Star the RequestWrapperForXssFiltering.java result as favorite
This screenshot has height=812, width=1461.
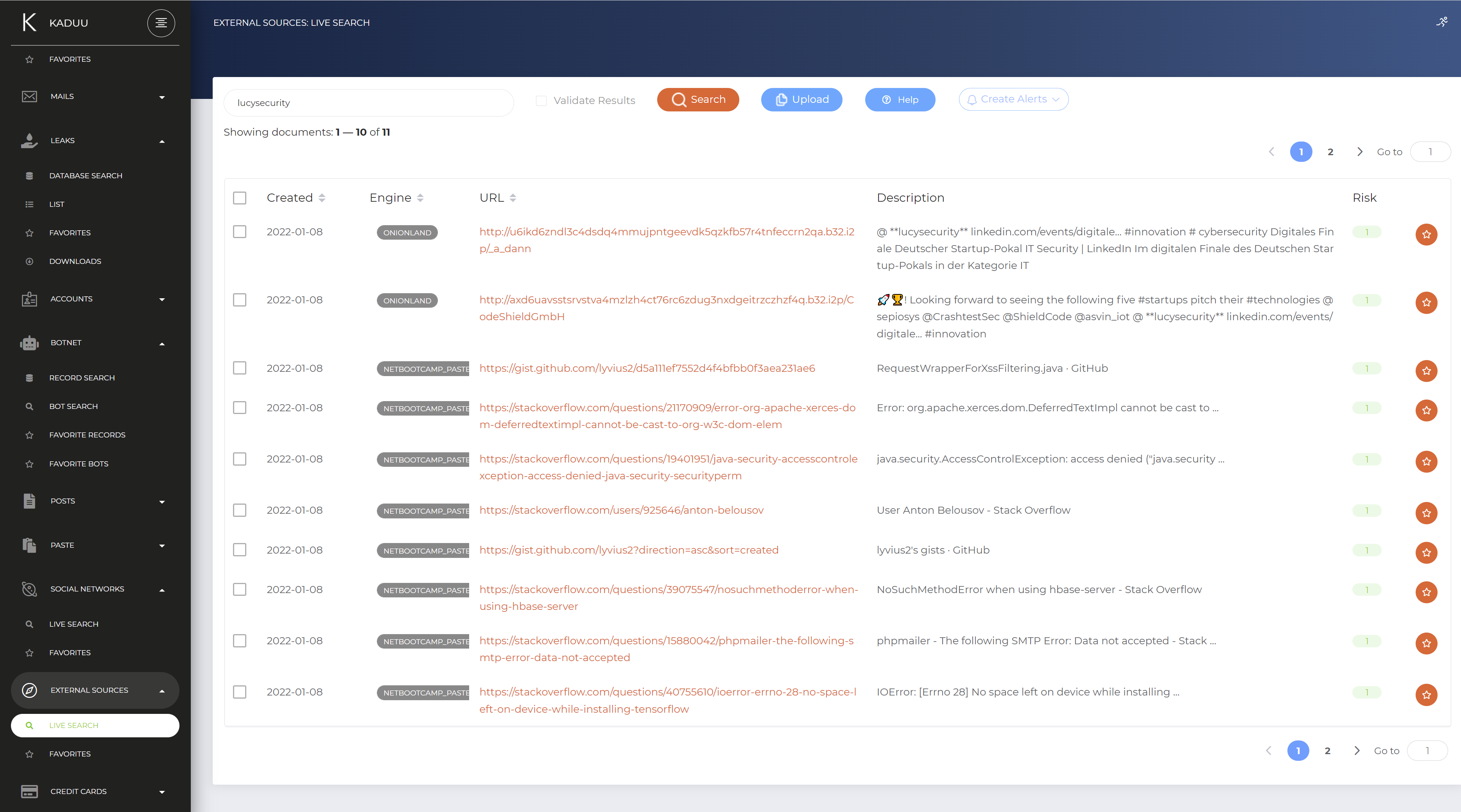click(x=1427, y=371)
